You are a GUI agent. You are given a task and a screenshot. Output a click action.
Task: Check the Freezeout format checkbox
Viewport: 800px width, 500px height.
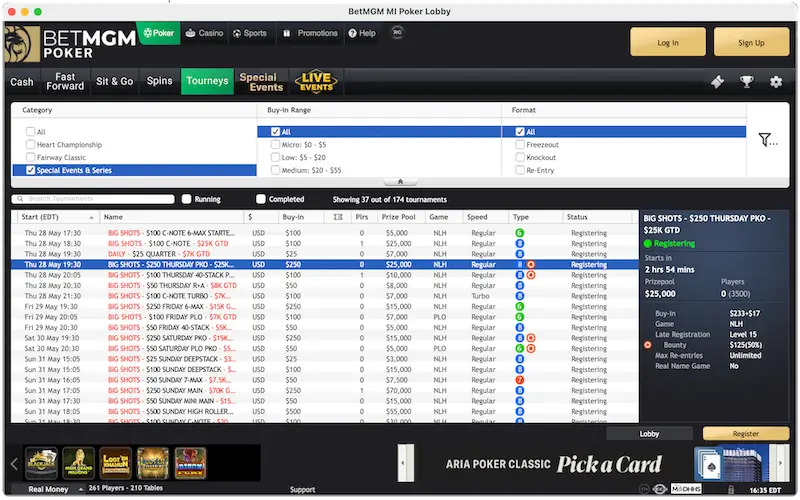click(x=520, y=144)
